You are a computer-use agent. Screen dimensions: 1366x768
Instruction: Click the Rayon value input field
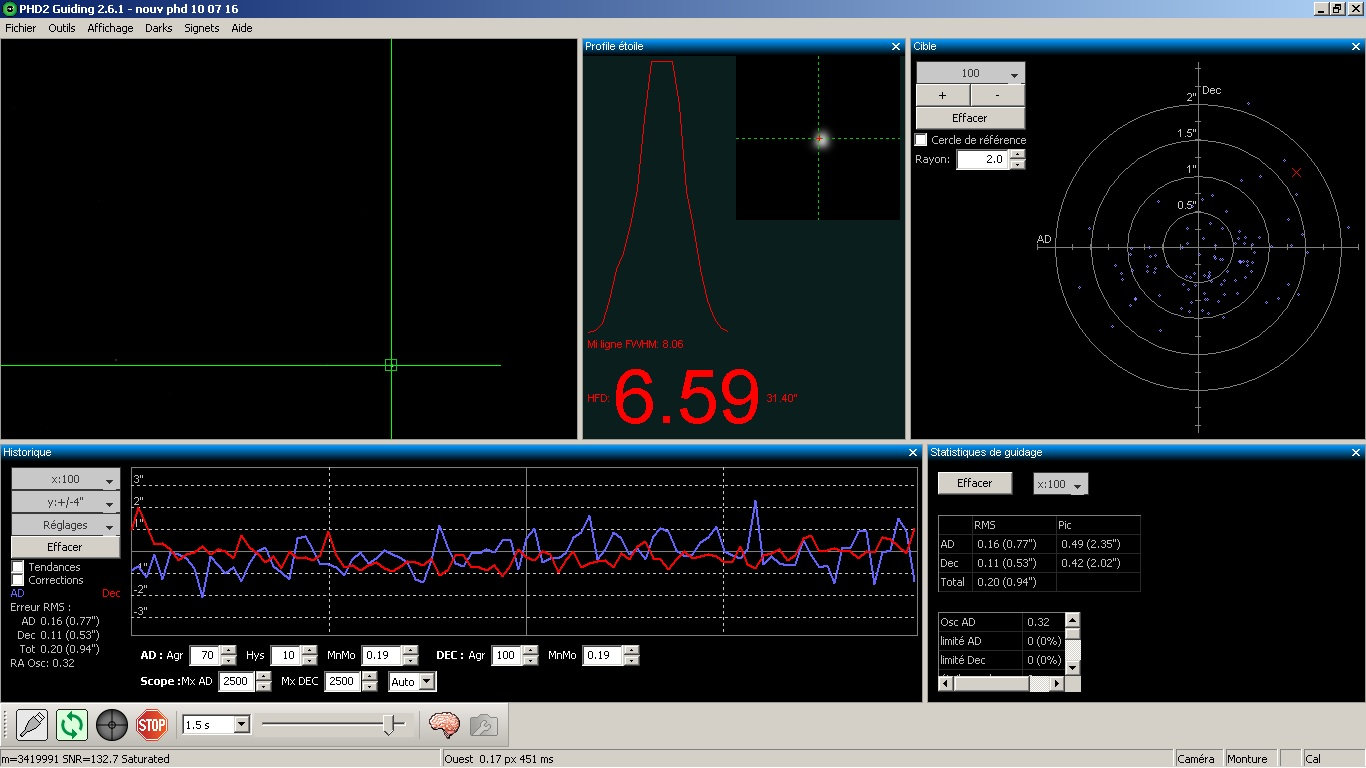point(982,160)
